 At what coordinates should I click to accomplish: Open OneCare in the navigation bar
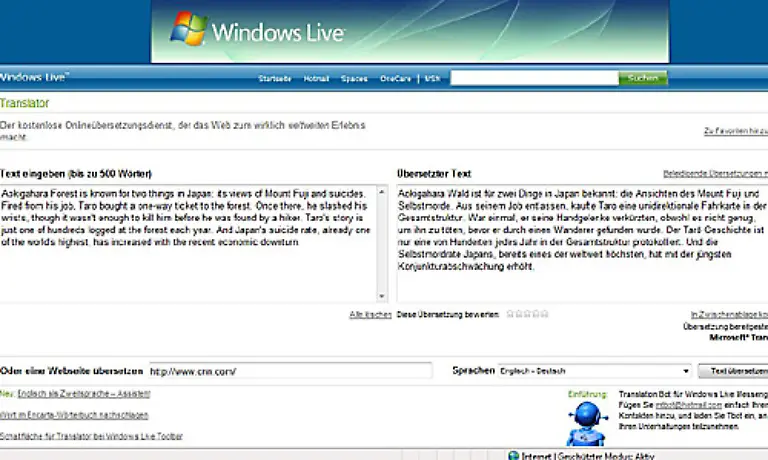(395, 78)
